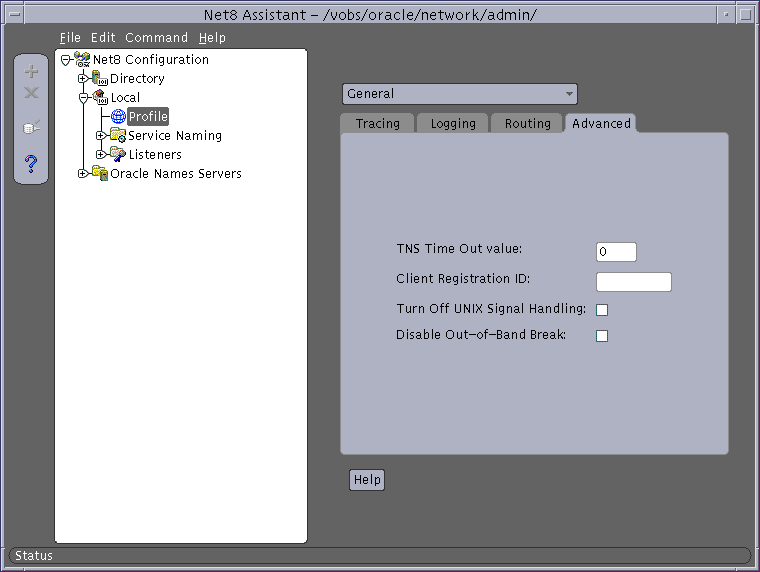Select Net8 Configuration label

[151, 59]
